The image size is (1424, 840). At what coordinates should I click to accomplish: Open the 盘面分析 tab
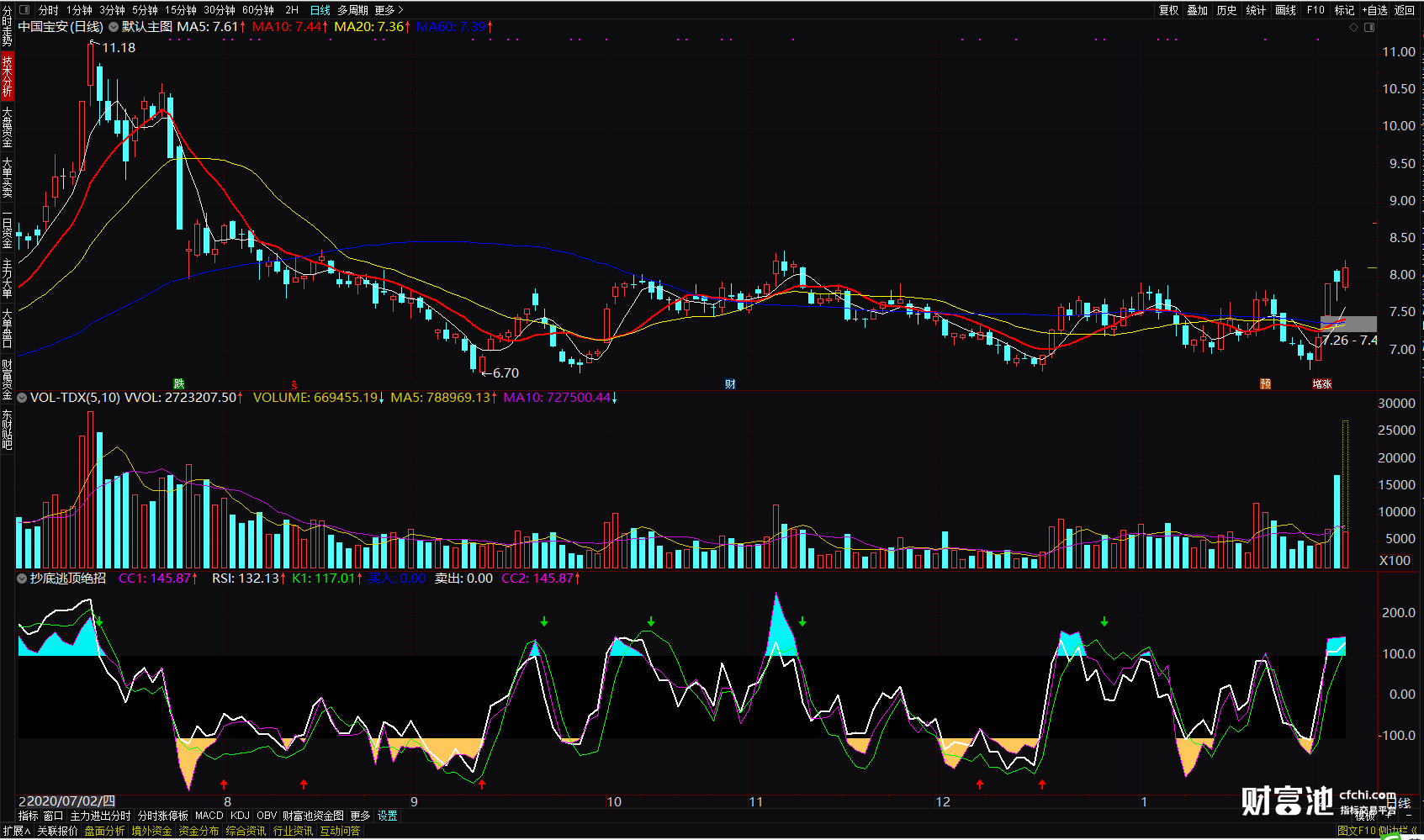104,831
